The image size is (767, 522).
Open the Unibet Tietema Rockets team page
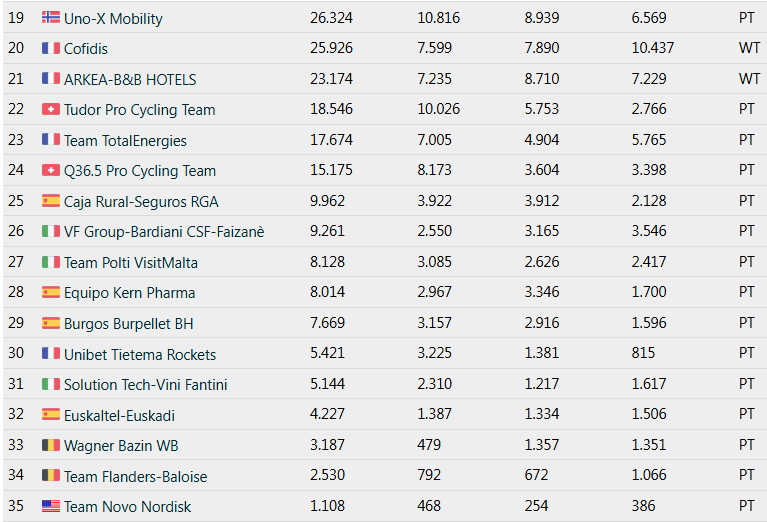(140, 354)
